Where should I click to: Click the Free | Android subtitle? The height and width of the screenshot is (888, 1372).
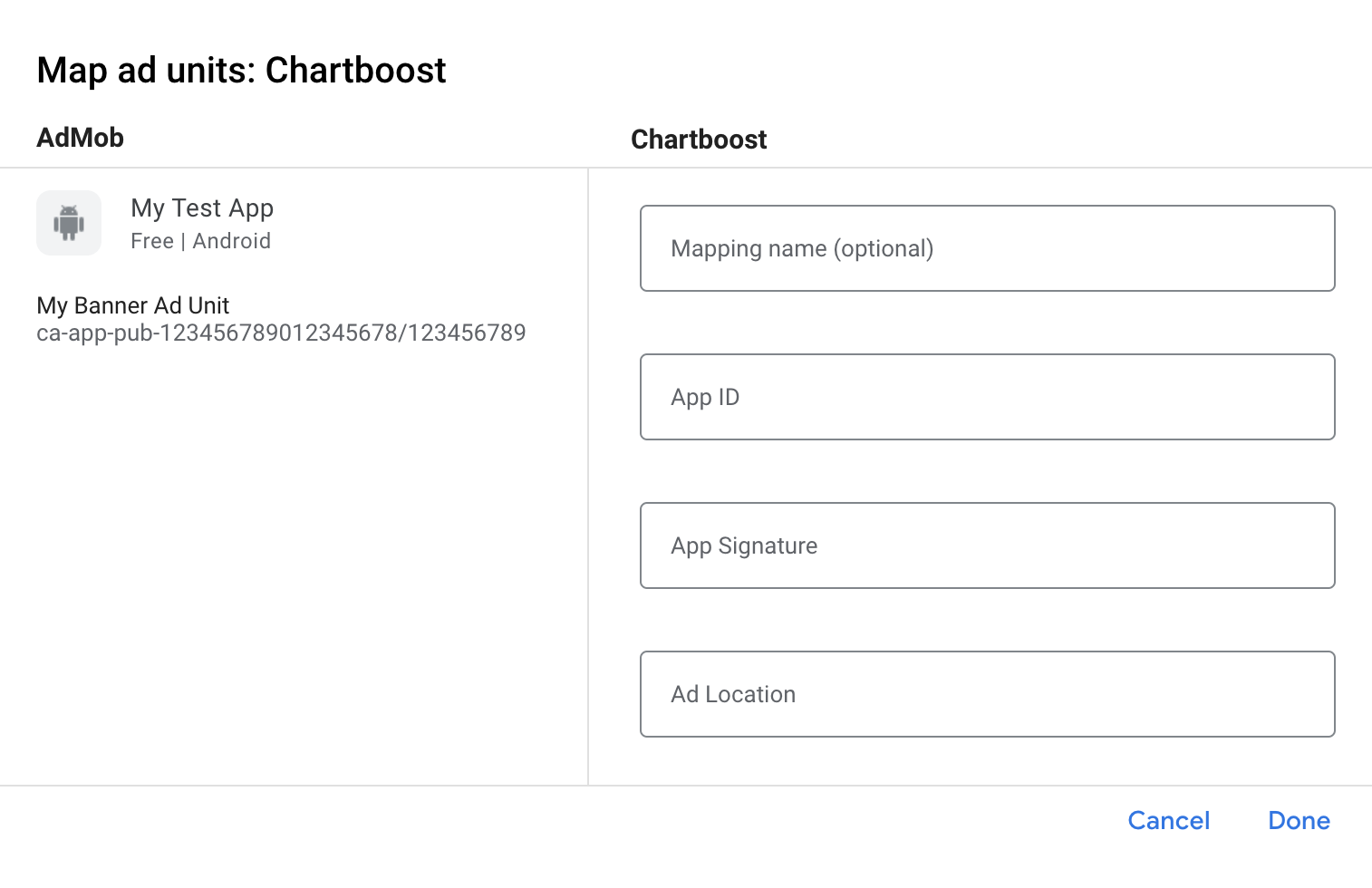point(200,241)
